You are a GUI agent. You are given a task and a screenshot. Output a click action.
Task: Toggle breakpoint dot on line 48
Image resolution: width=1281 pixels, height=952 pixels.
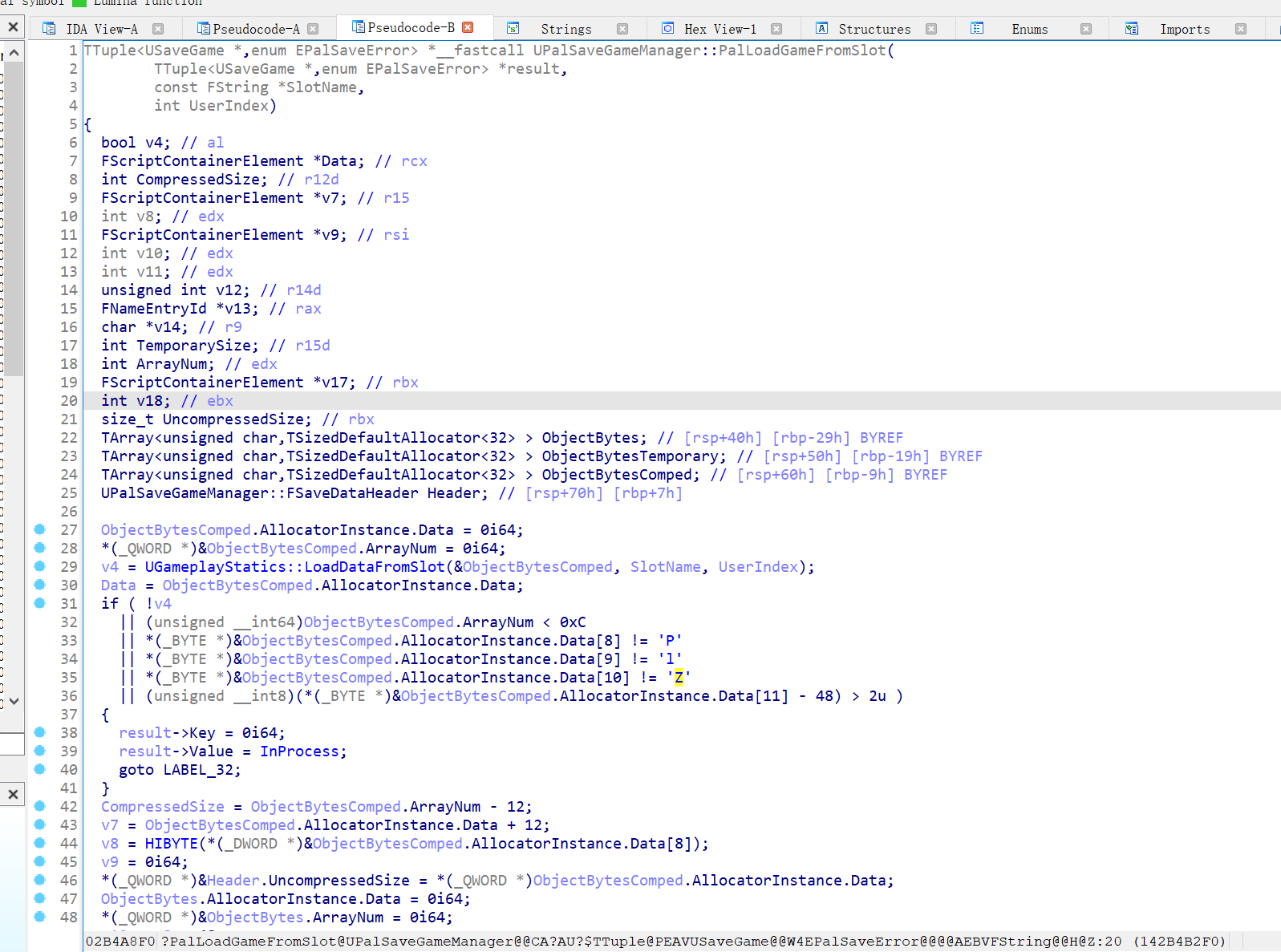(x=40, y=917)
